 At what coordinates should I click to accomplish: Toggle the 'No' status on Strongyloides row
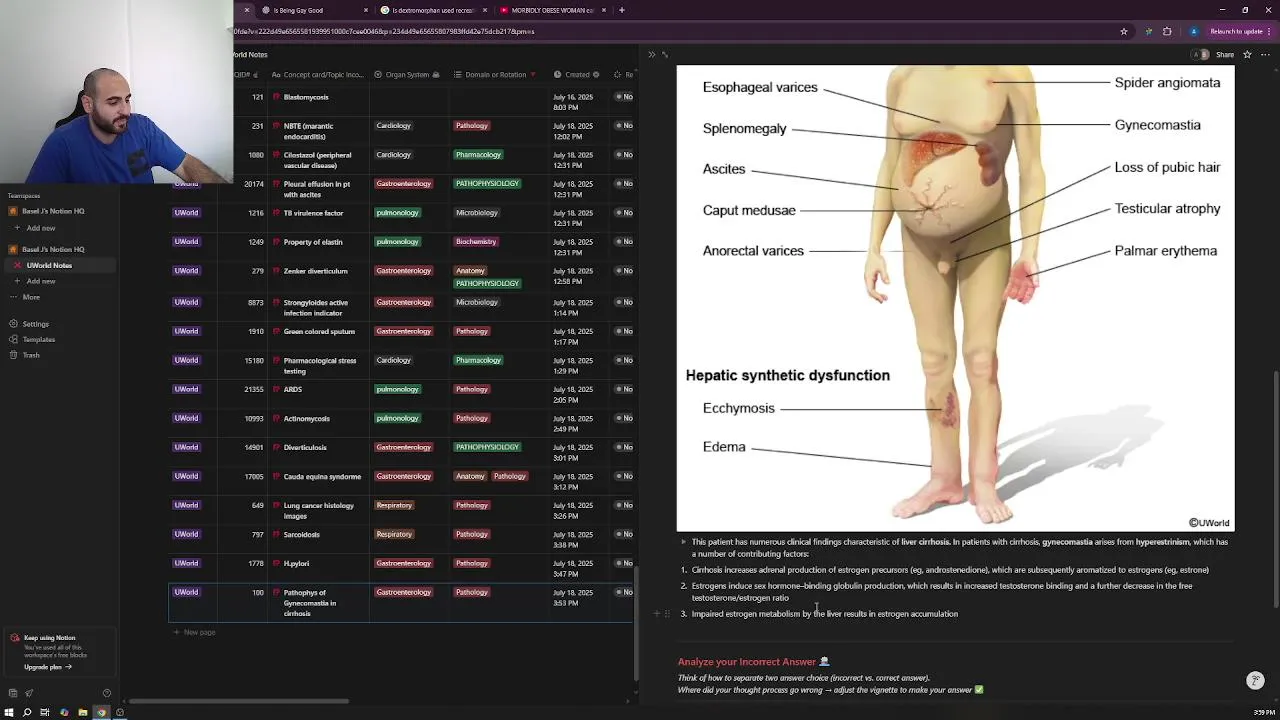pyautogui.click(x=624, y=302)
